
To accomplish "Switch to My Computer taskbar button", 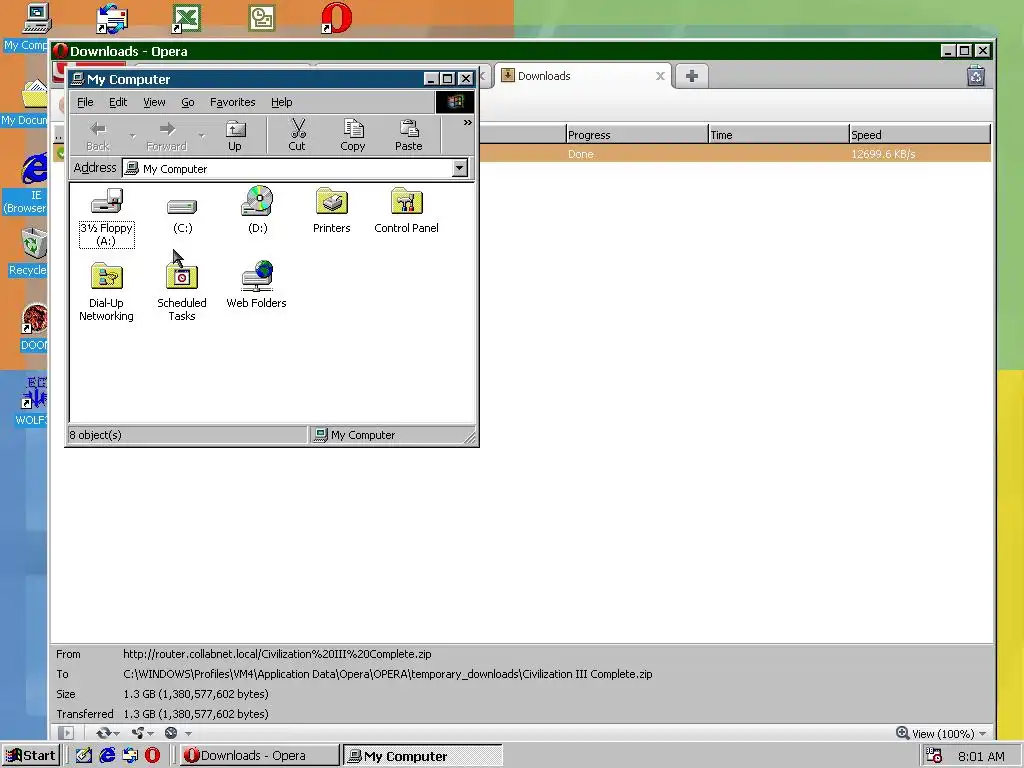I will [423, 756].
